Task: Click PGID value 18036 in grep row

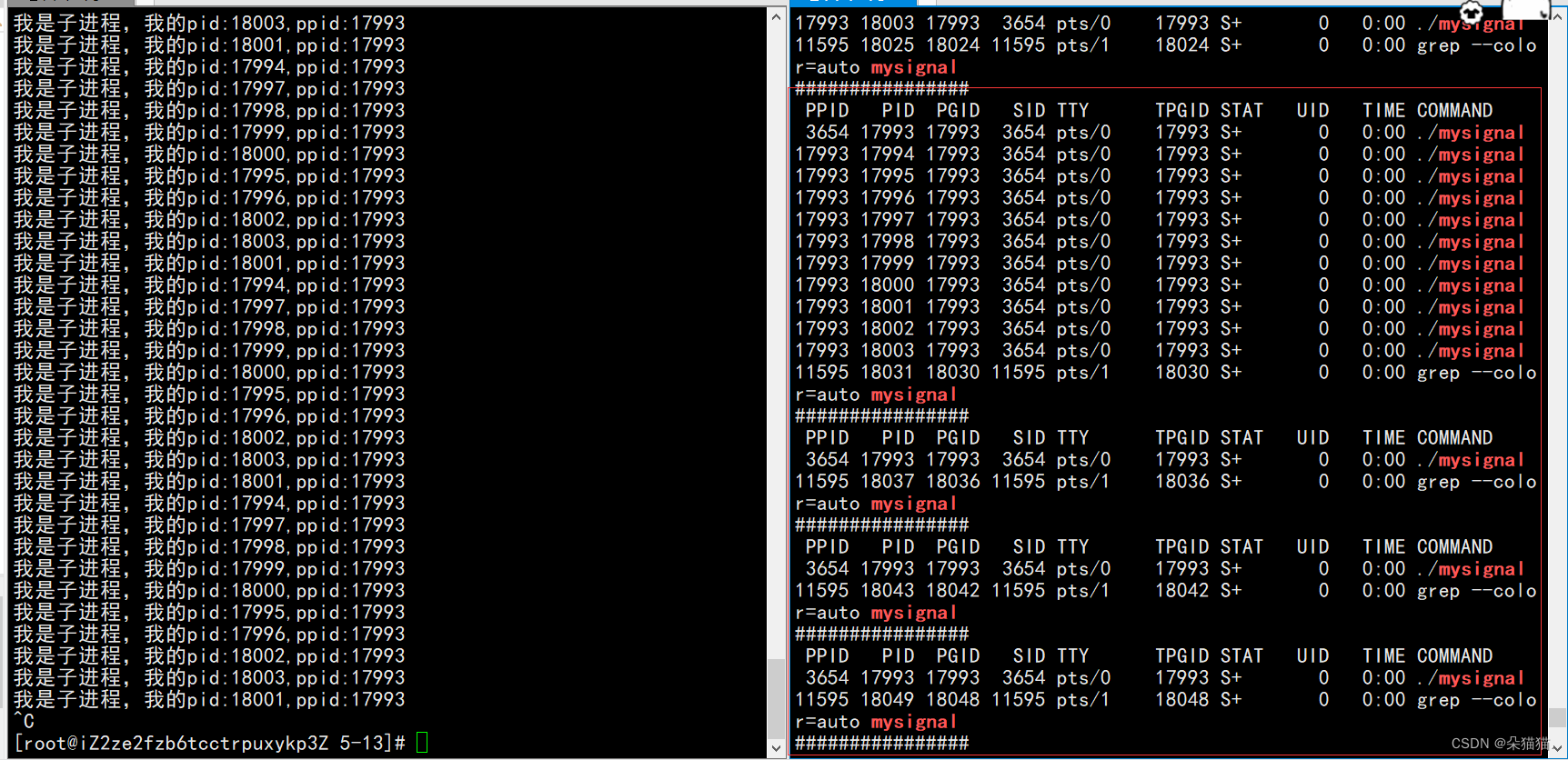Action: pyautogui.click(x=952, y=481)
